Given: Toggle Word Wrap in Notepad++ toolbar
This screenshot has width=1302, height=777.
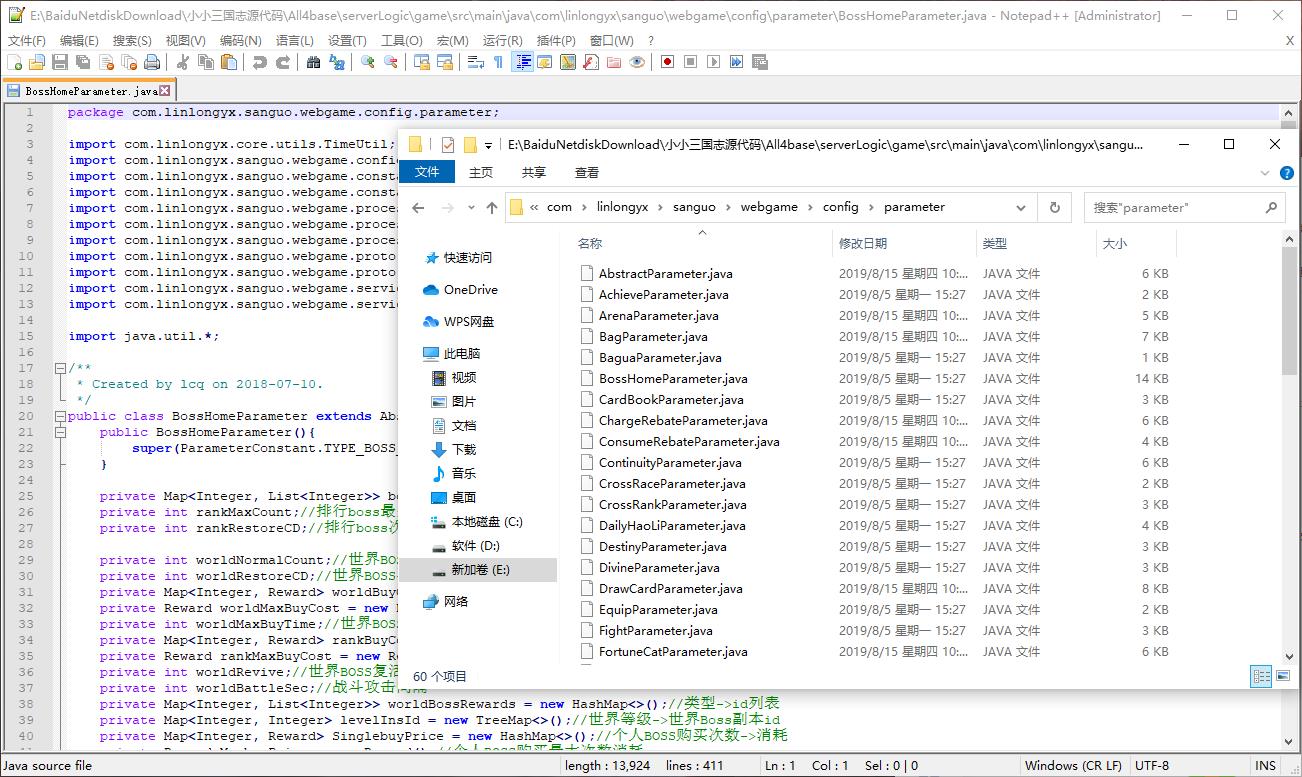Looking at the screenshot, I should coord(475,62).
